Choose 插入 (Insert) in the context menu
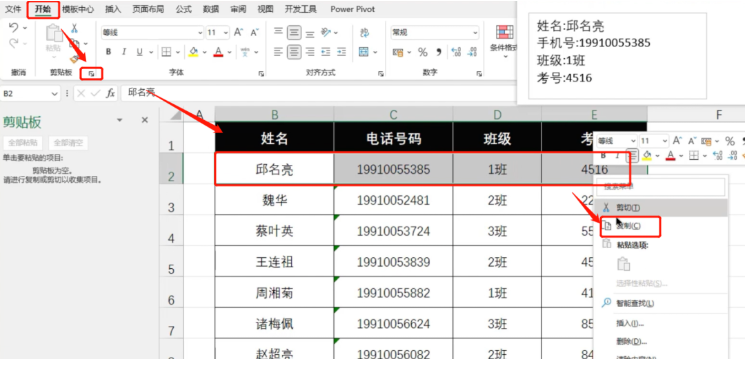 point(662,324)
